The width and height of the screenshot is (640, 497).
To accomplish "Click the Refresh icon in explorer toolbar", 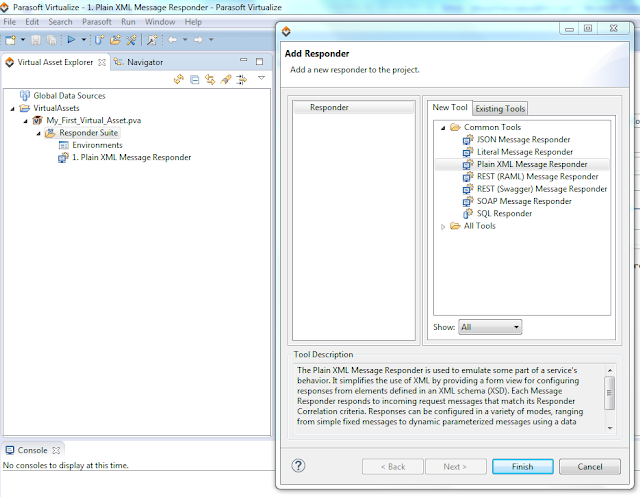I will tap(179, 79).
